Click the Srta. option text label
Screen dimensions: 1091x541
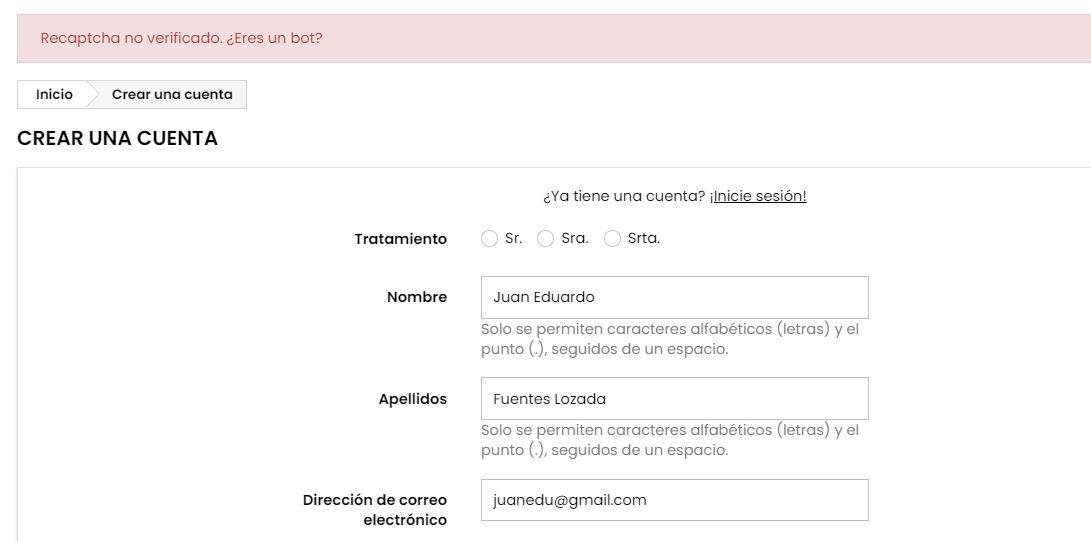[644, 239]
